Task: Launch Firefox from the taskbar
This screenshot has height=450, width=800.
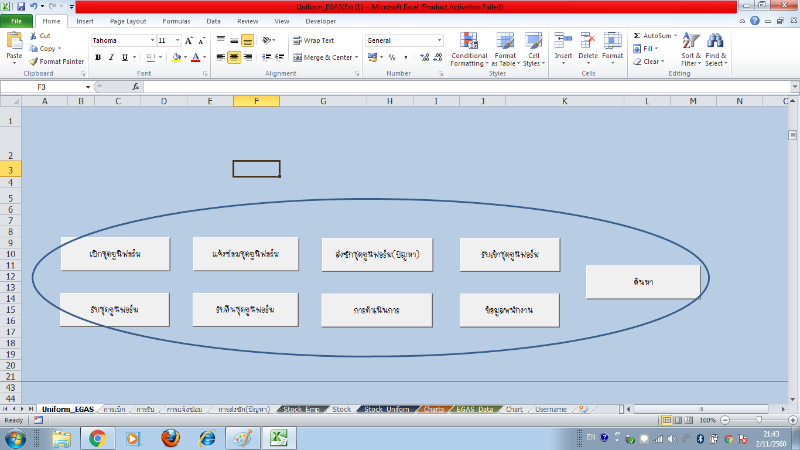Action: [169, 438]
